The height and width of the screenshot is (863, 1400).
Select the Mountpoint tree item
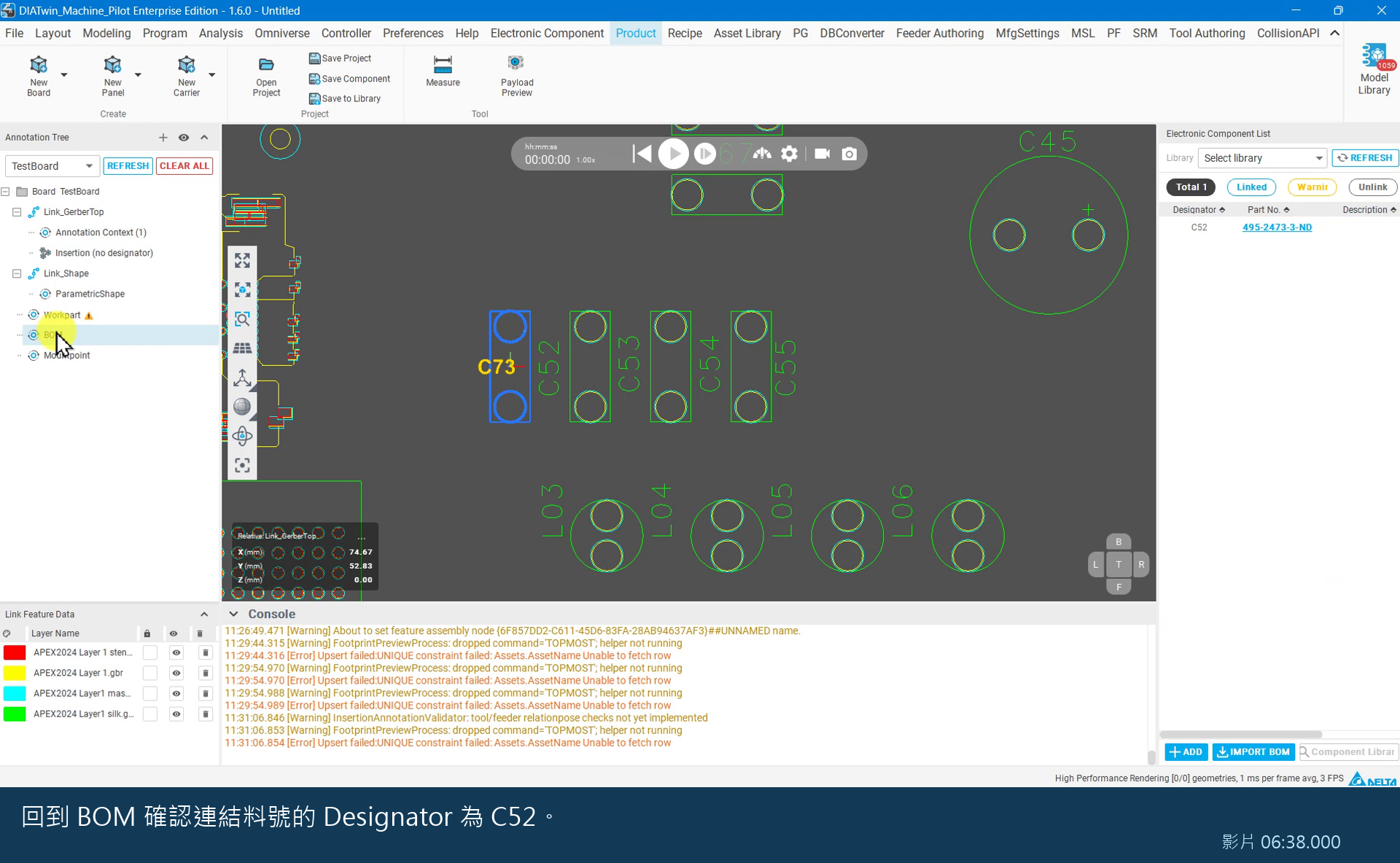[x=66, y=356]
